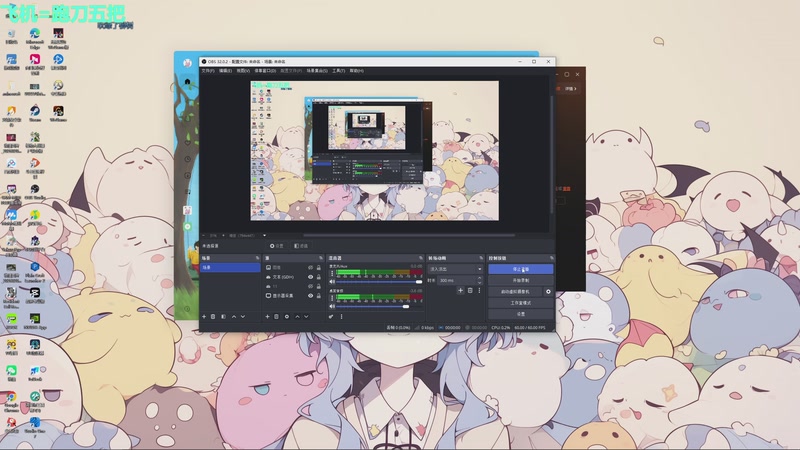Open Google Chrome desktop icon

click(x=11, y=401)
